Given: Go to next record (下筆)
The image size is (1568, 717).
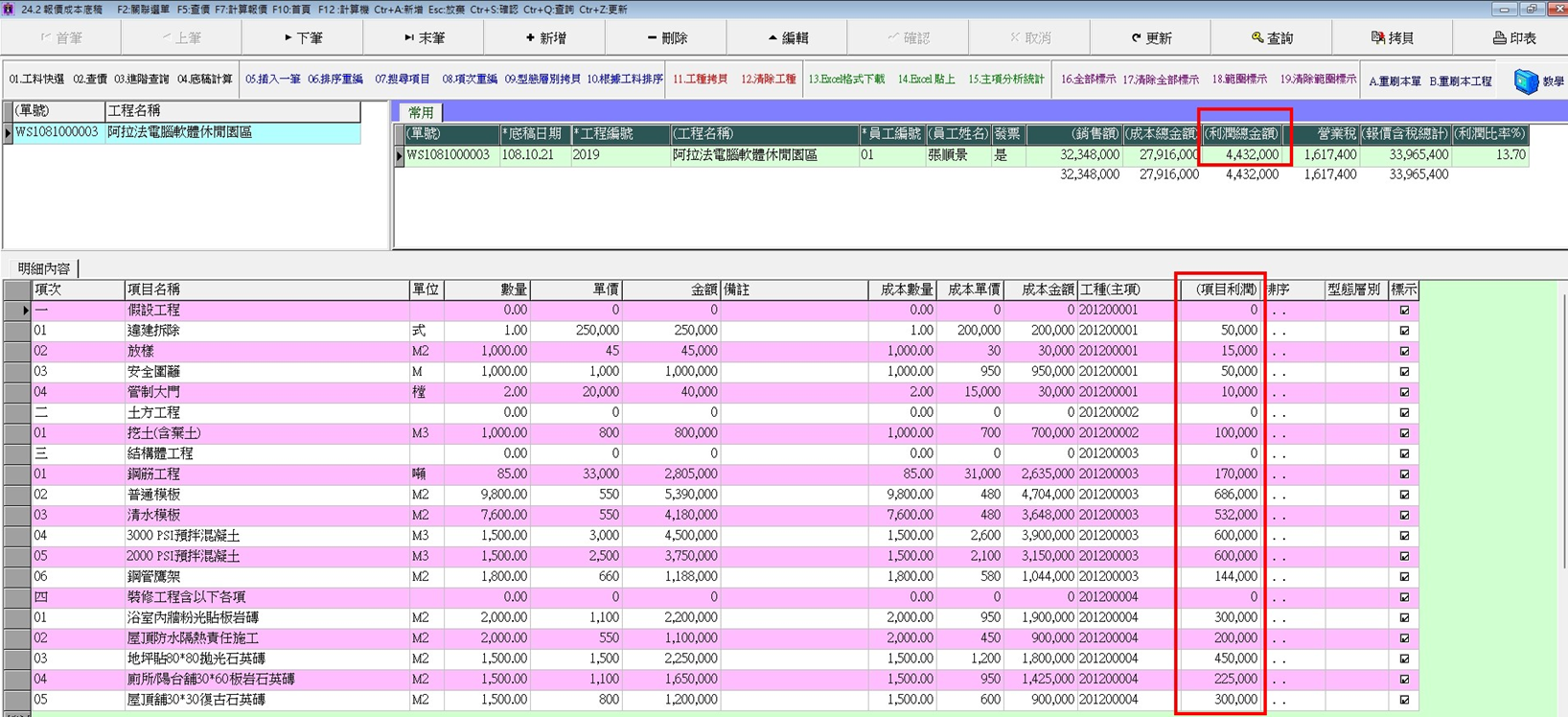Looking at the screenshot, I should point(303,38).
